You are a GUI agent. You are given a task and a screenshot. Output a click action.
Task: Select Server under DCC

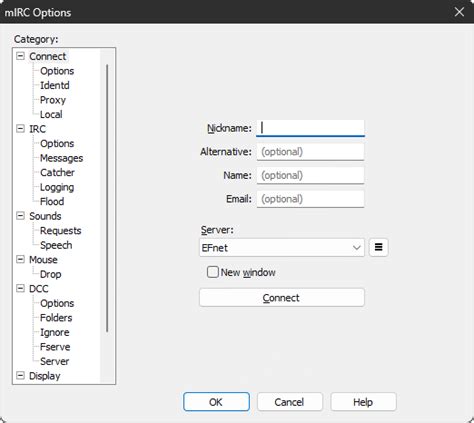[54, 361]
